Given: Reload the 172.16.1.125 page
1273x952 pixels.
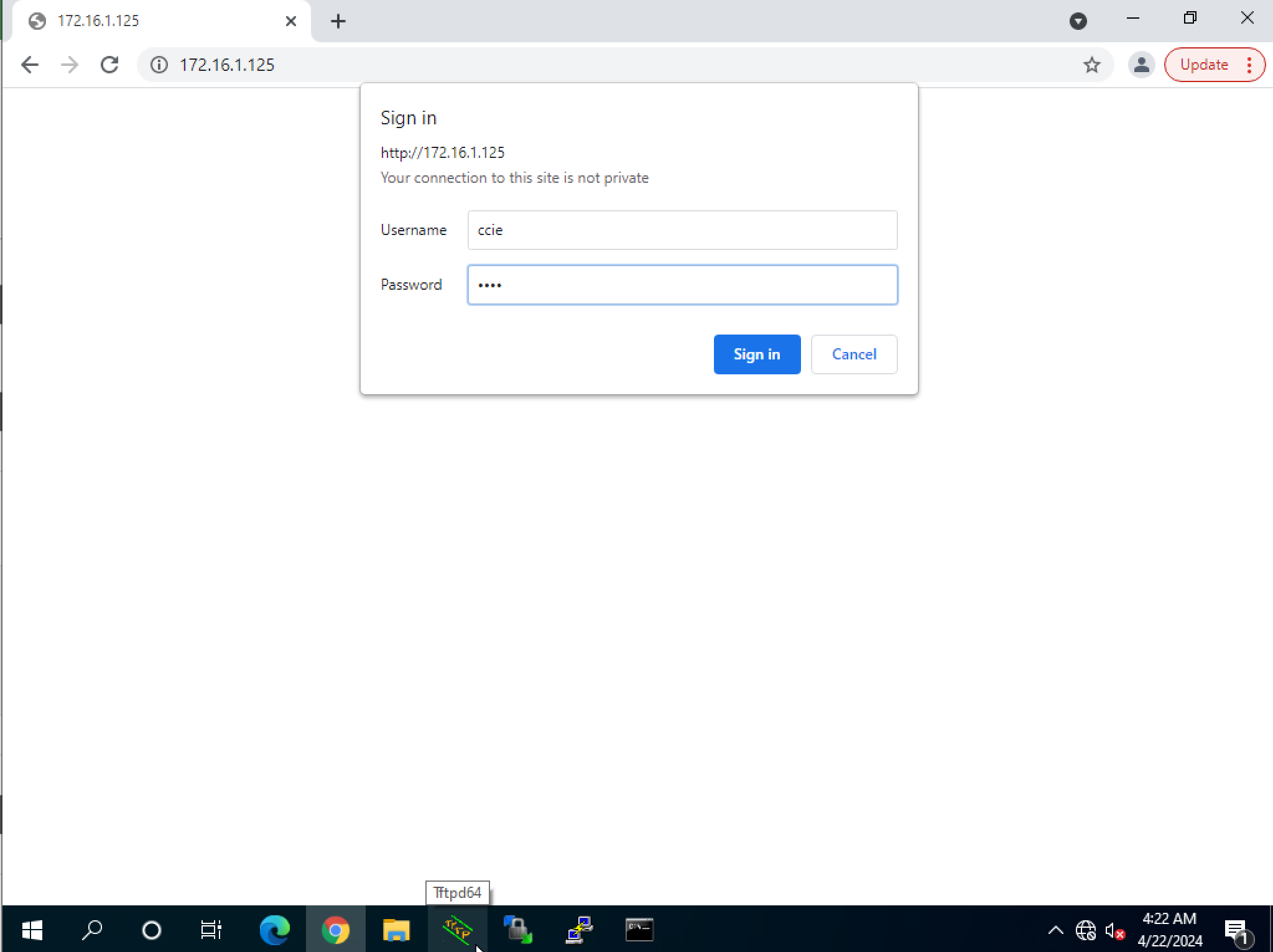Looking at the screenshot, I should click(110, 64).
